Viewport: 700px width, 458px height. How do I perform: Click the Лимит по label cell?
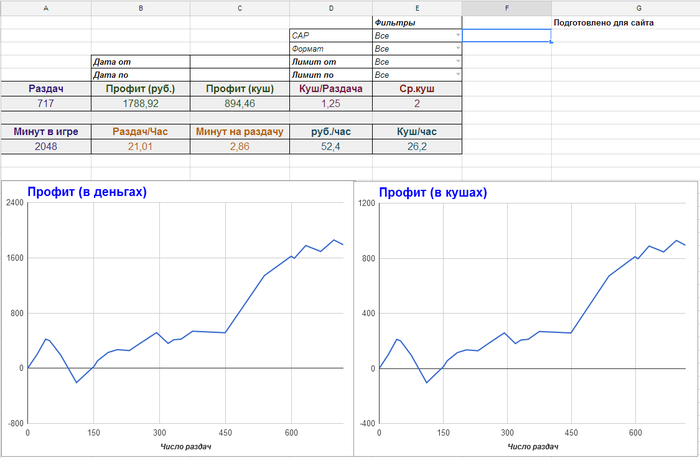[331, 75]
